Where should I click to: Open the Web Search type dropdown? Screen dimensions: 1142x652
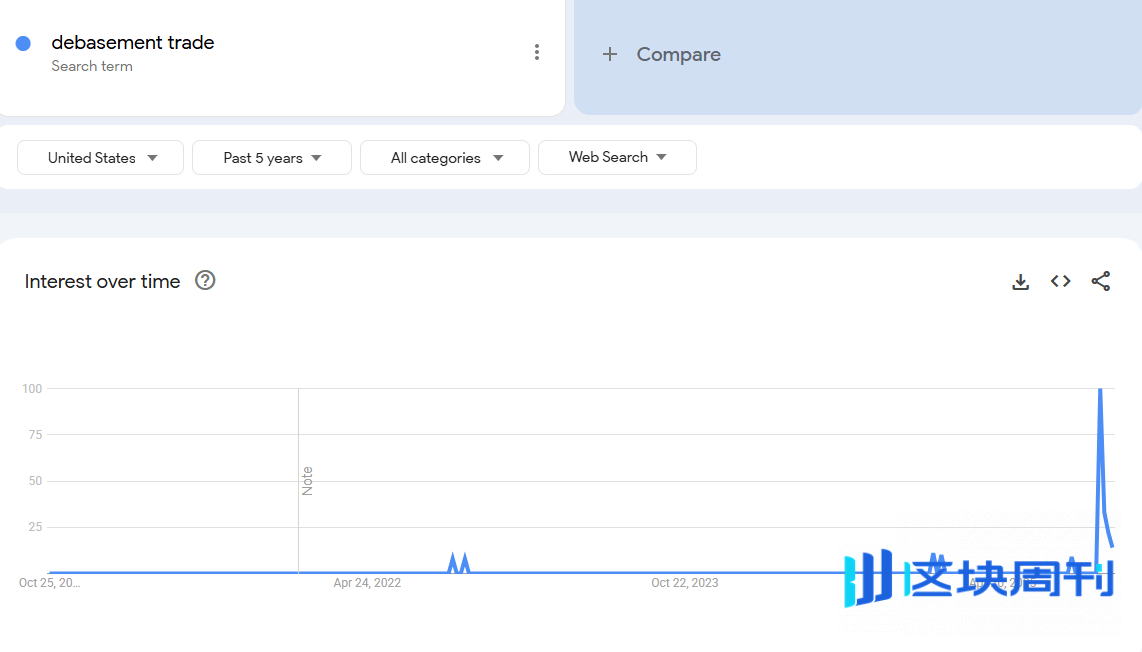[617, 158]
